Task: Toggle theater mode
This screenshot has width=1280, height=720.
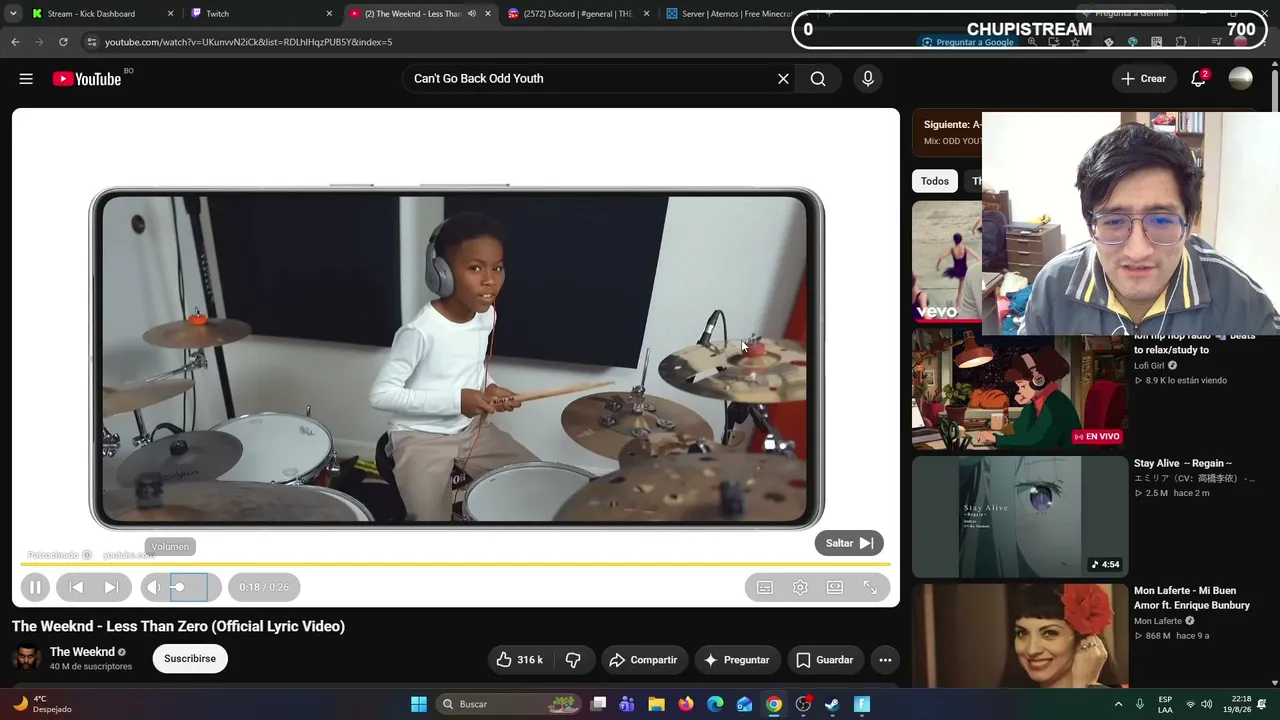Action: [835, 587]
